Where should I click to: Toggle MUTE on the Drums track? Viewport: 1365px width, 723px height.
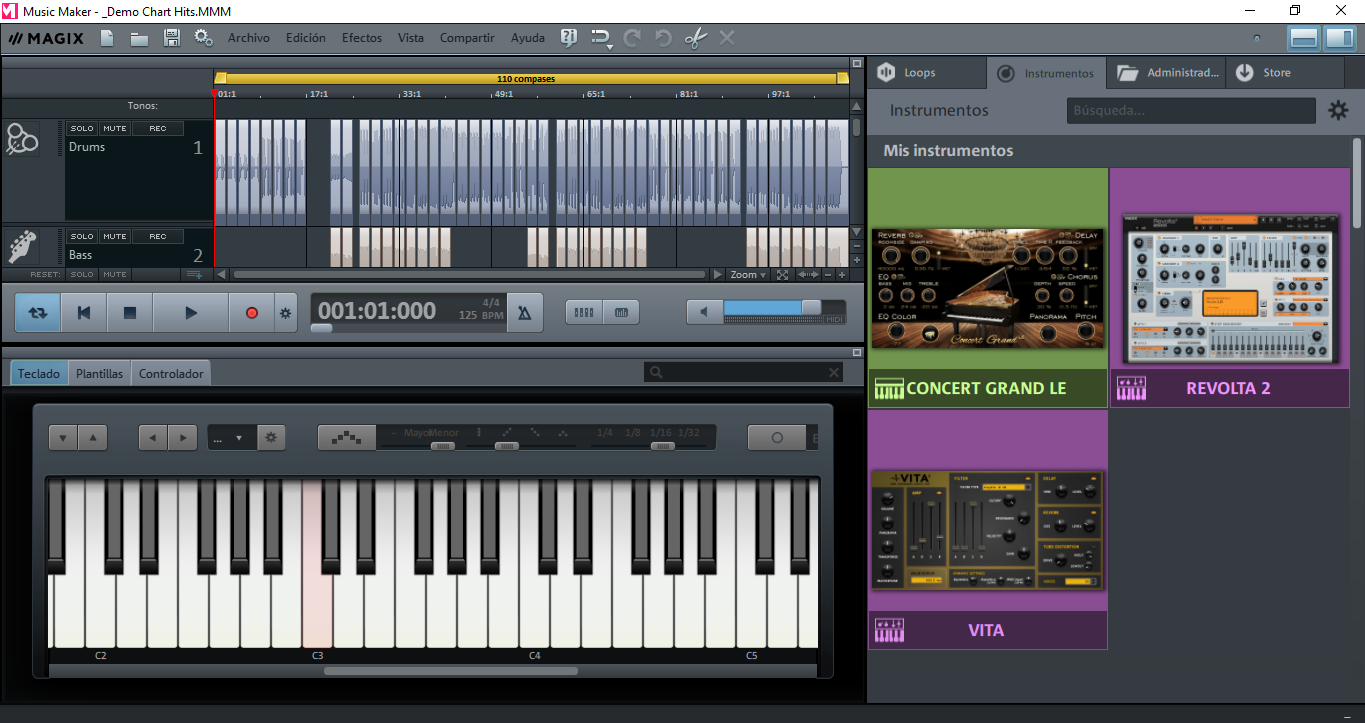tap(115, 128)
